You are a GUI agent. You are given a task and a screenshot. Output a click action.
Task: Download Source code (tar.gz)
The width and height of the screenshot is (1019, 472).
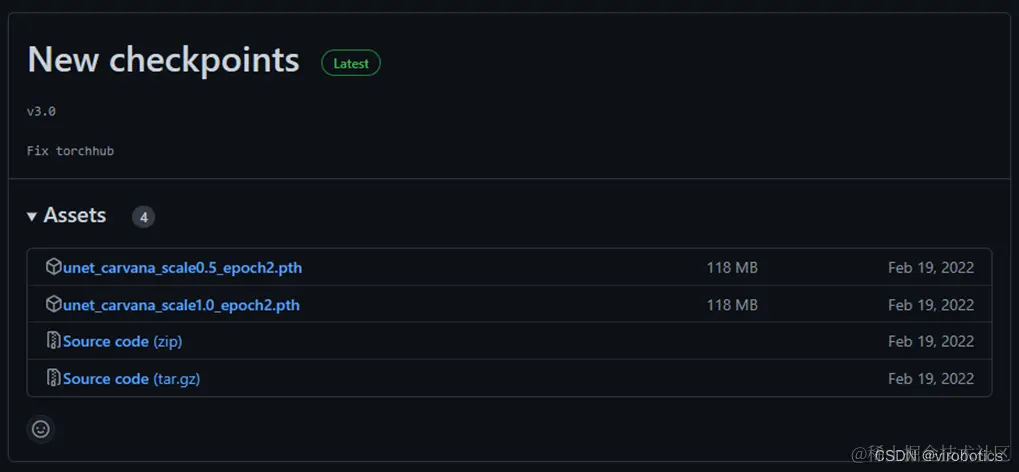[131, 379]
